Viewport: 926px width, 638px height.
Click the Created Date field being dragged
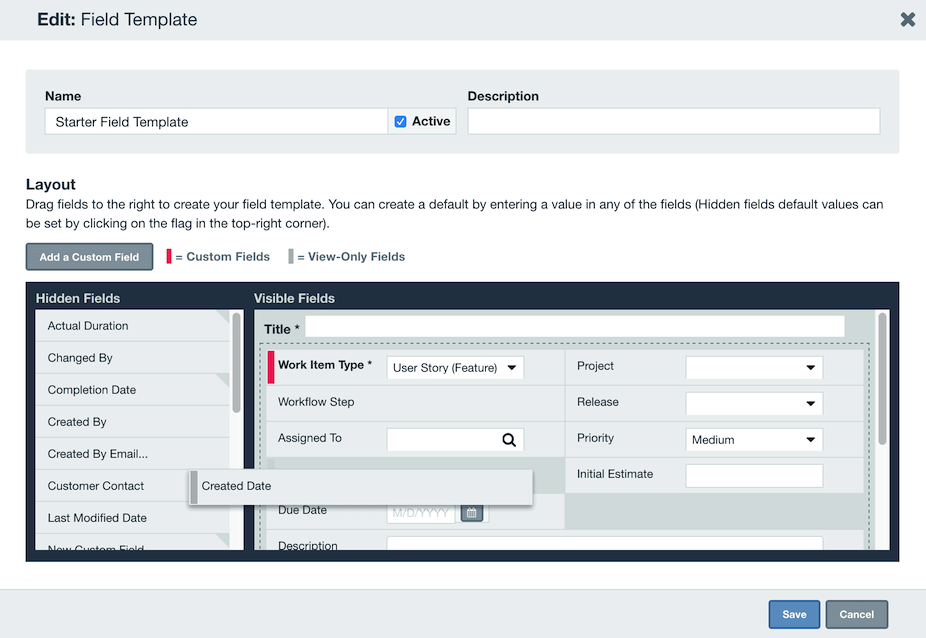[361, 487]
